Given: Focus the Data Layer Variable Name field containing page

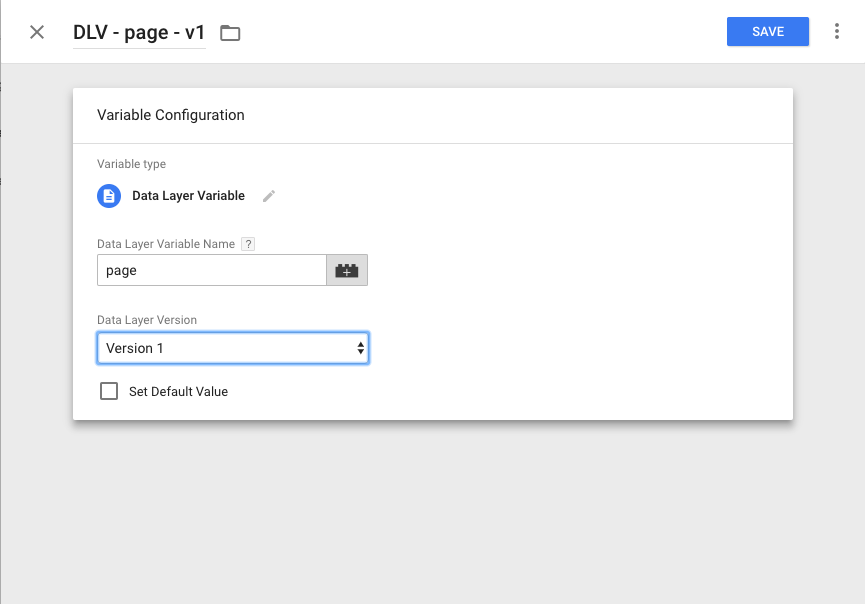Looking at the screenshot, I should [211, 271].
